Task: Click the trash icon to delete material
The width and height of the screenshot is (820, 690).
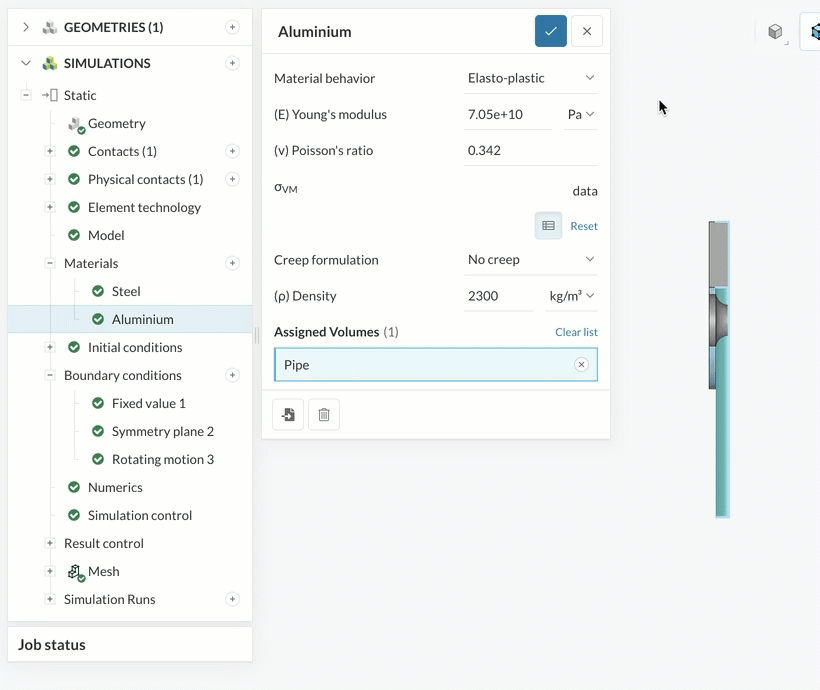Action: tap(324, 415)
